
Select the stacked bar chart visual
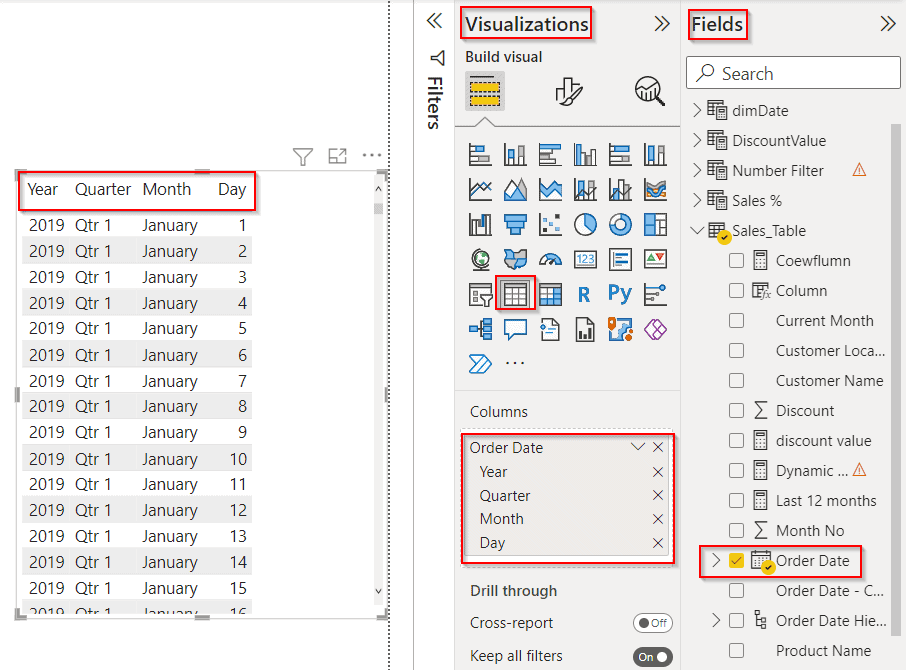480,155
